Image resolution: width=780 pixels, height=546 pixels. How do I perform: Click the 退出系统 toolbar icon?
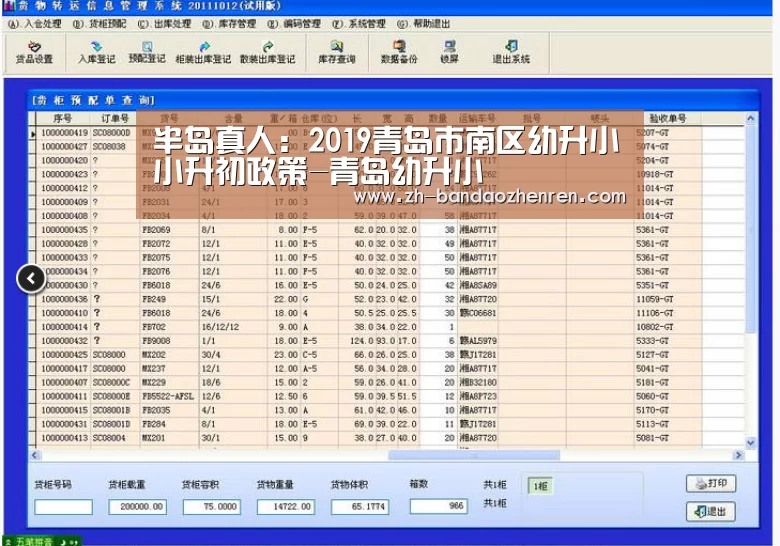click(x=511, y=52)
